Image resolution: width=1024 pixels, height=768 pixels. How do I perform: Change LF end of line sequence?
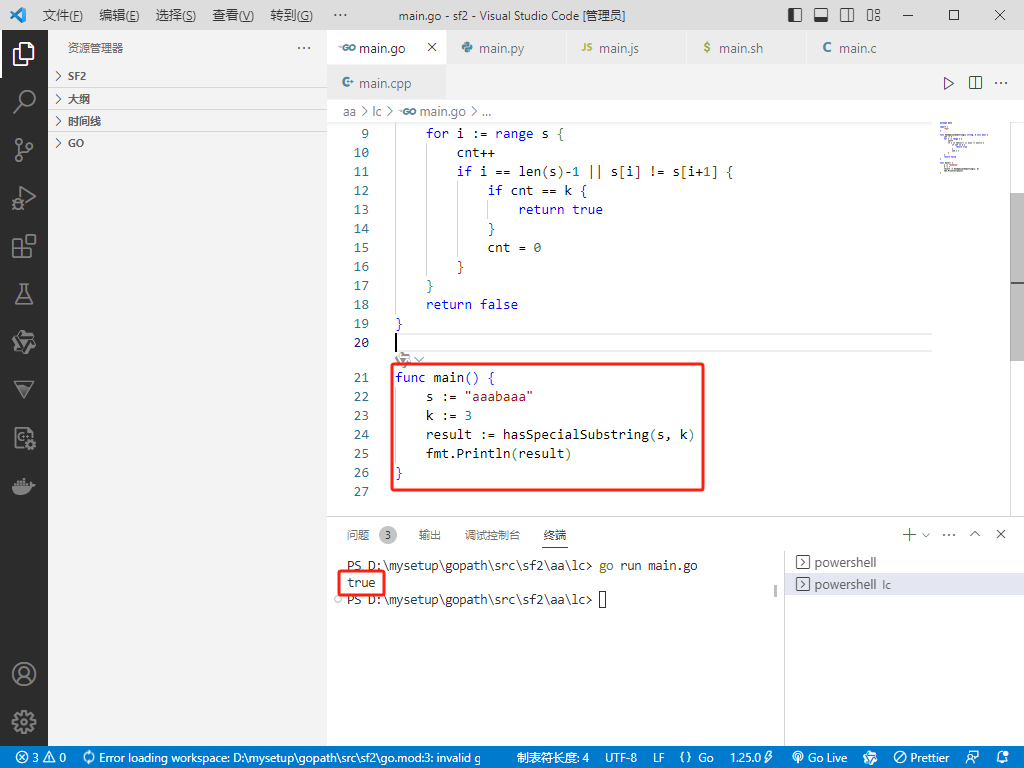[x=659, y=758]
